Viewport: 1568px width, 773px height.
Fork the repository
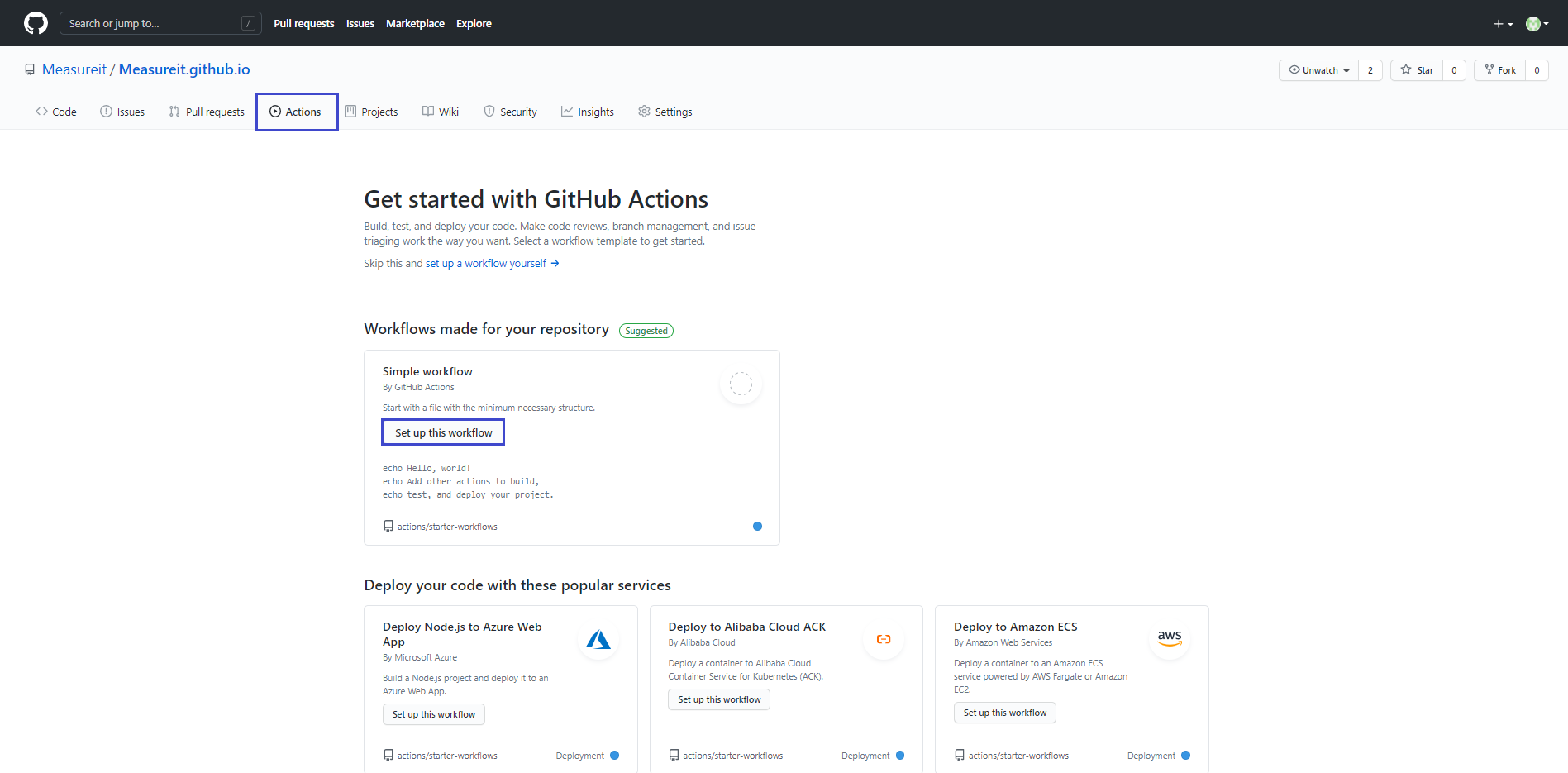[x=1499, y=70]
